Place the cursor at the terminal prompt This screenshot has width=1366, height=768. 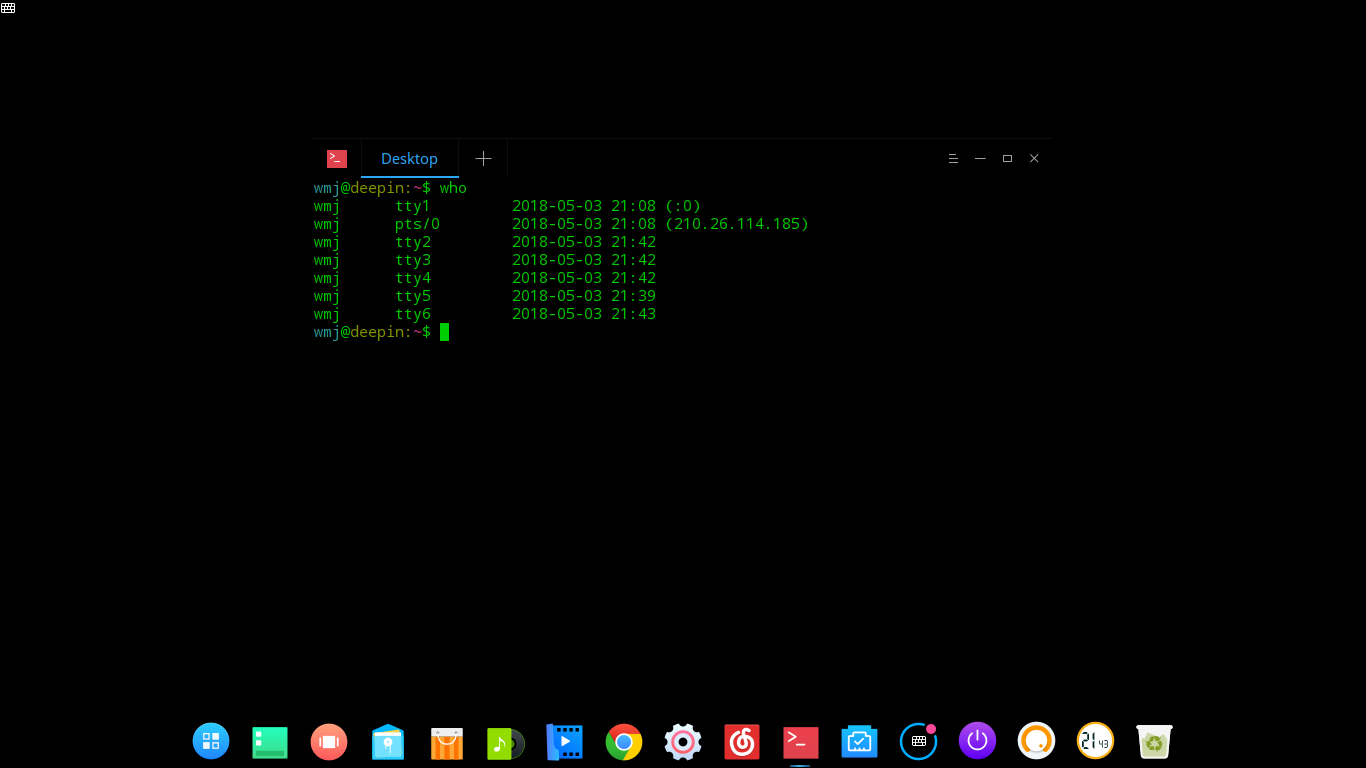point(446,331)
